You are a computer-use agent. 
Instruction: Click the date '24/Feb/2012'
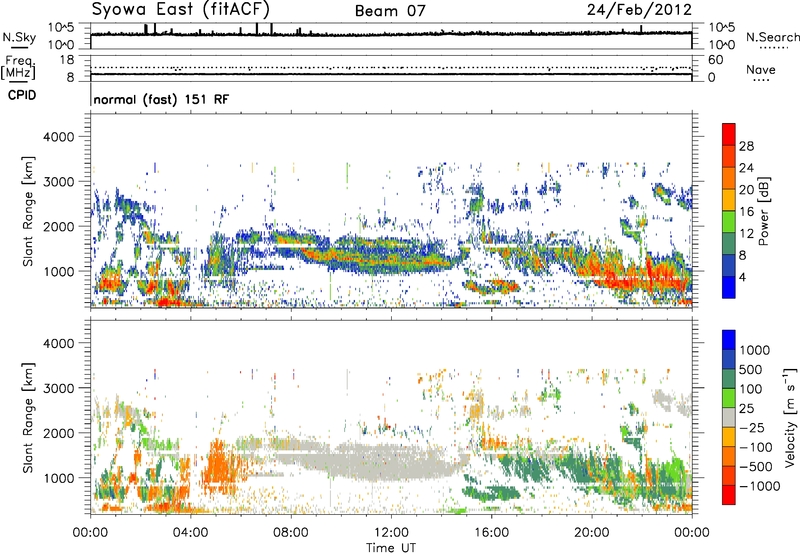click(639, 10)
